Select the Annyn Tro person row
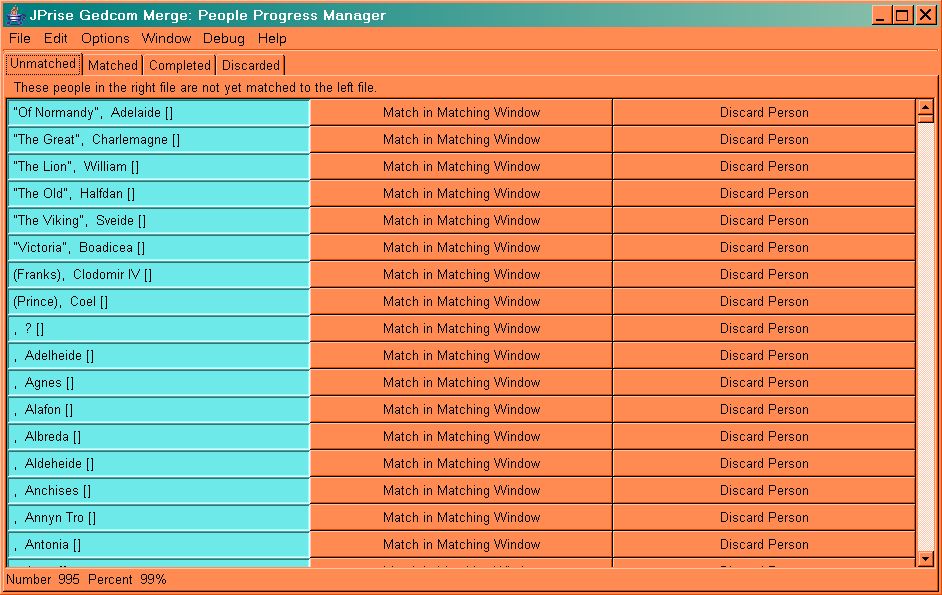The height and width of the screenshot is (595, 942). click(159, 518)
